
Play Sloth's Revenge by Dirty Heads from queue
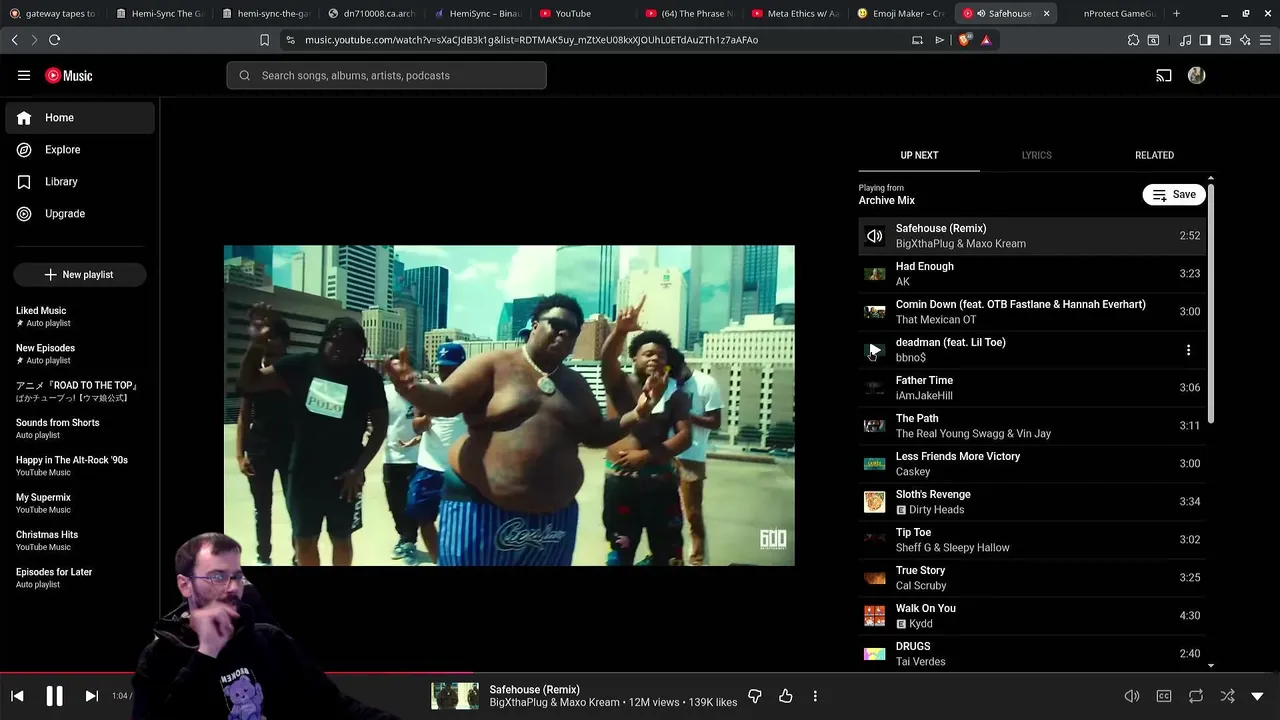[1033, 502]
